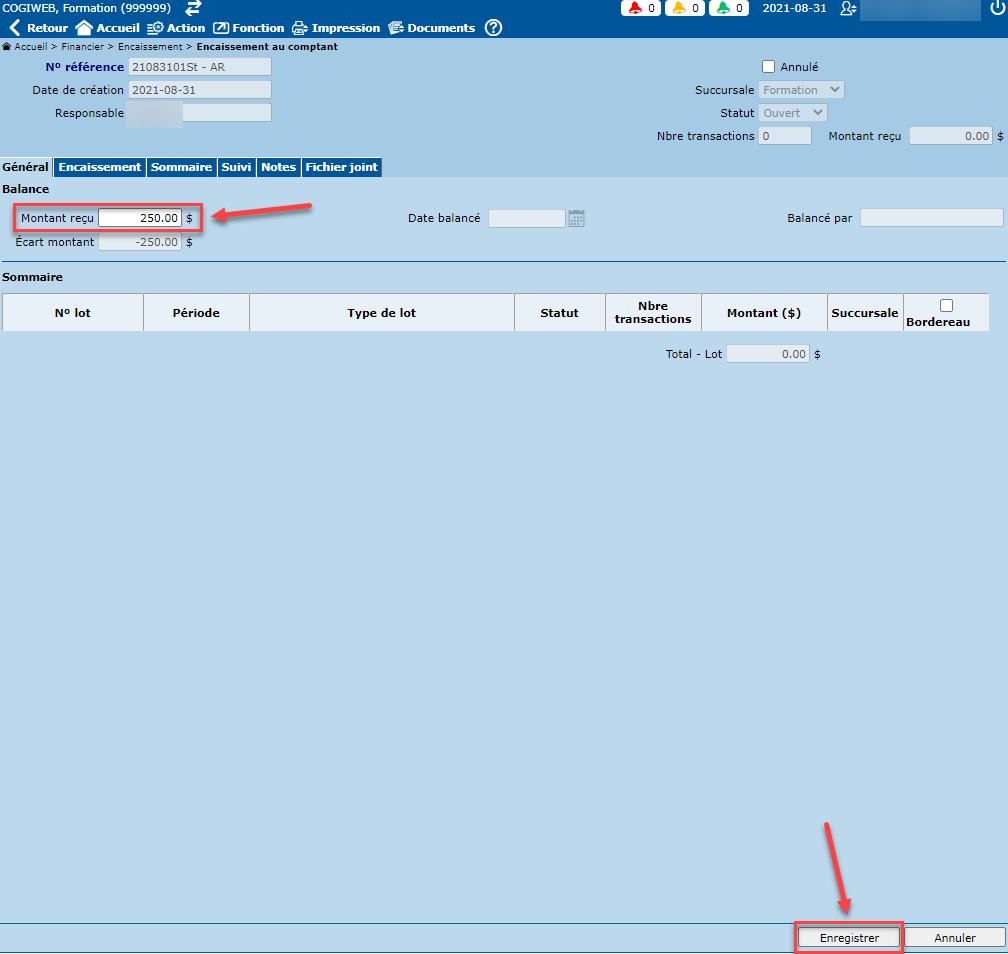Expand the Succursale dropdown
The image size is (1008, 954).
tap(800, 90)
